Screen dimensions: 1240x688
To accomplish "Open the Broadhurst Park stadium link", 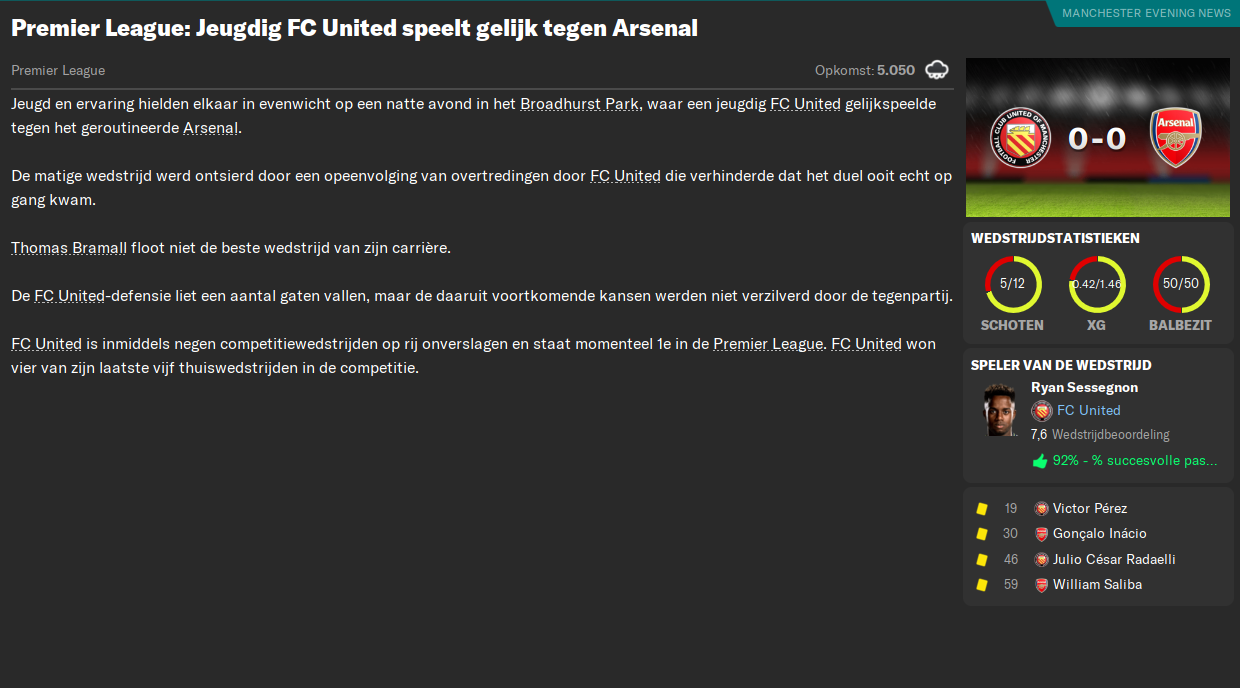I will click(x=578, y=103).
